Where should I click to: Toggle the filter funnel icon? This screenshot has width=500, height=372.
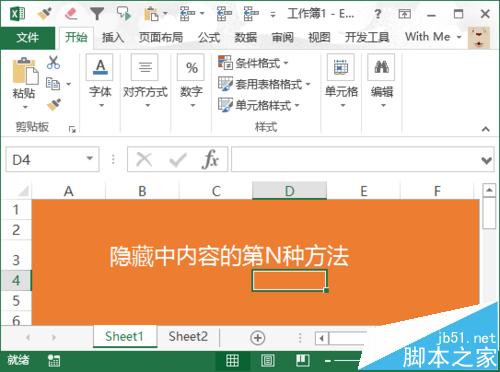click(x=97, y=14)
